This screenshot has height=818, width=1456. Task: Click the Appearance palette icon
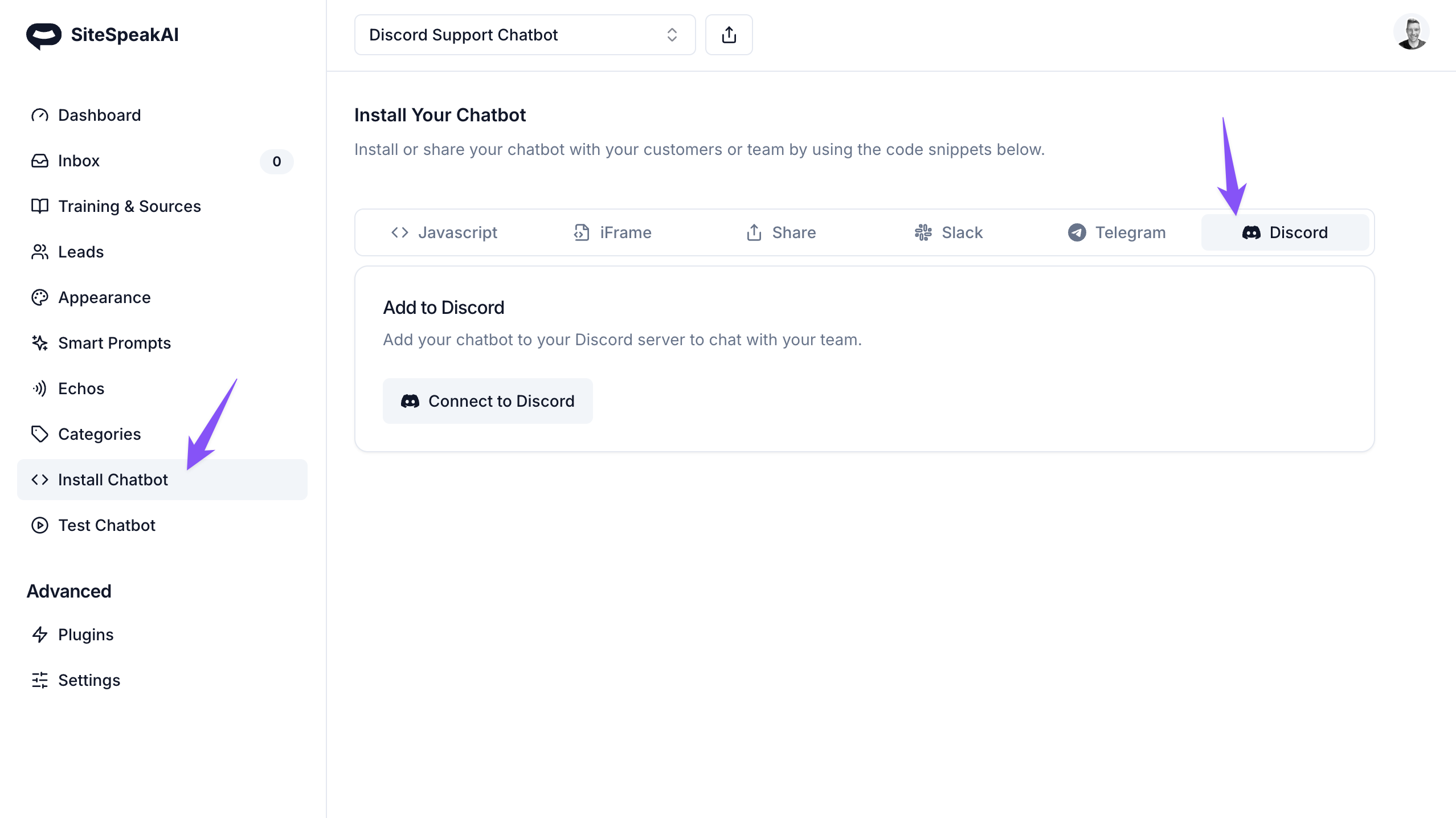click(x=39, y=297)
